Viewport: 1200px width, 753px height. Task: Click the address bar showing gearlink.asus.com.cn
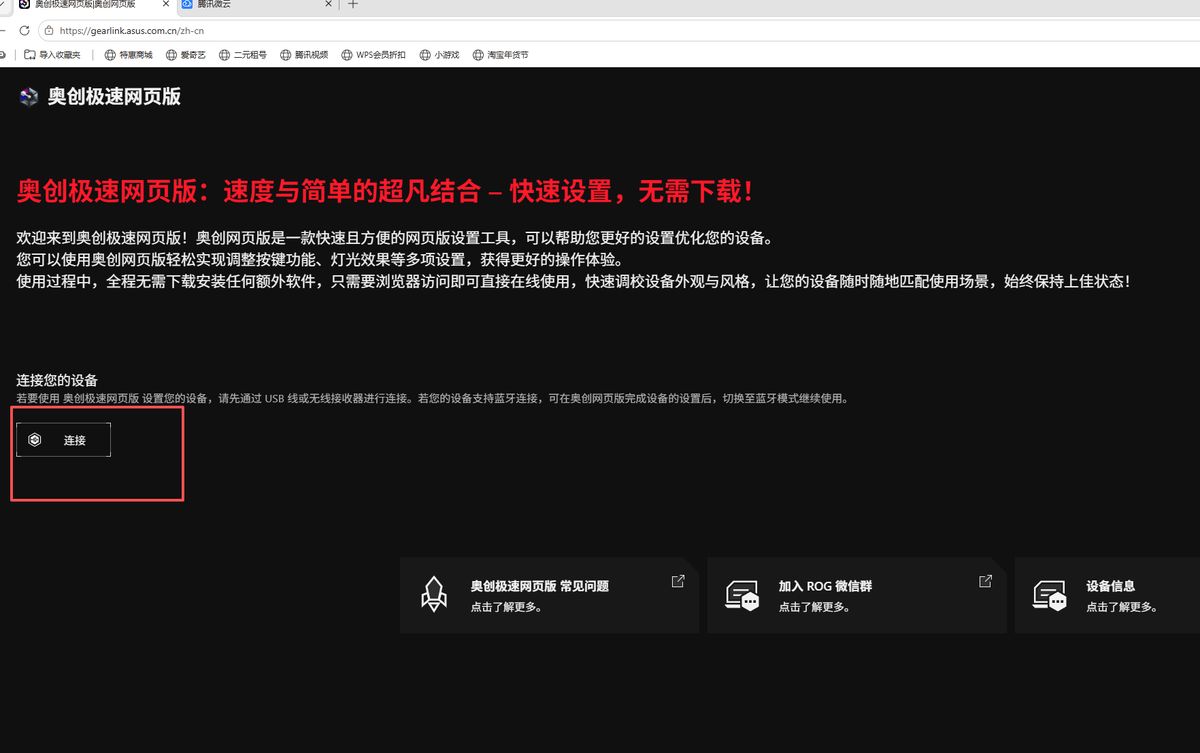click(620, 30)
